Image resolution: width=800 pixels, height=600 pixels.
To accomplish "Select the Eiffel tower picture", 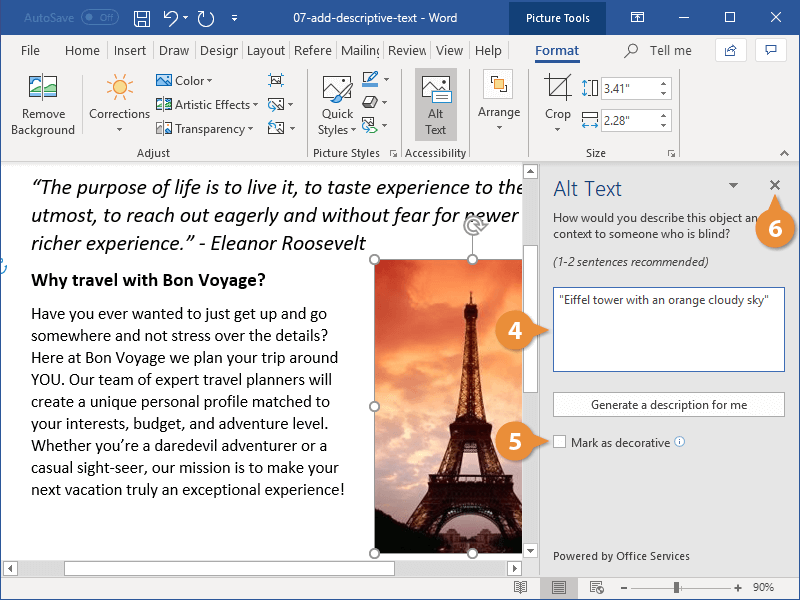I will (x=448, y=406).
